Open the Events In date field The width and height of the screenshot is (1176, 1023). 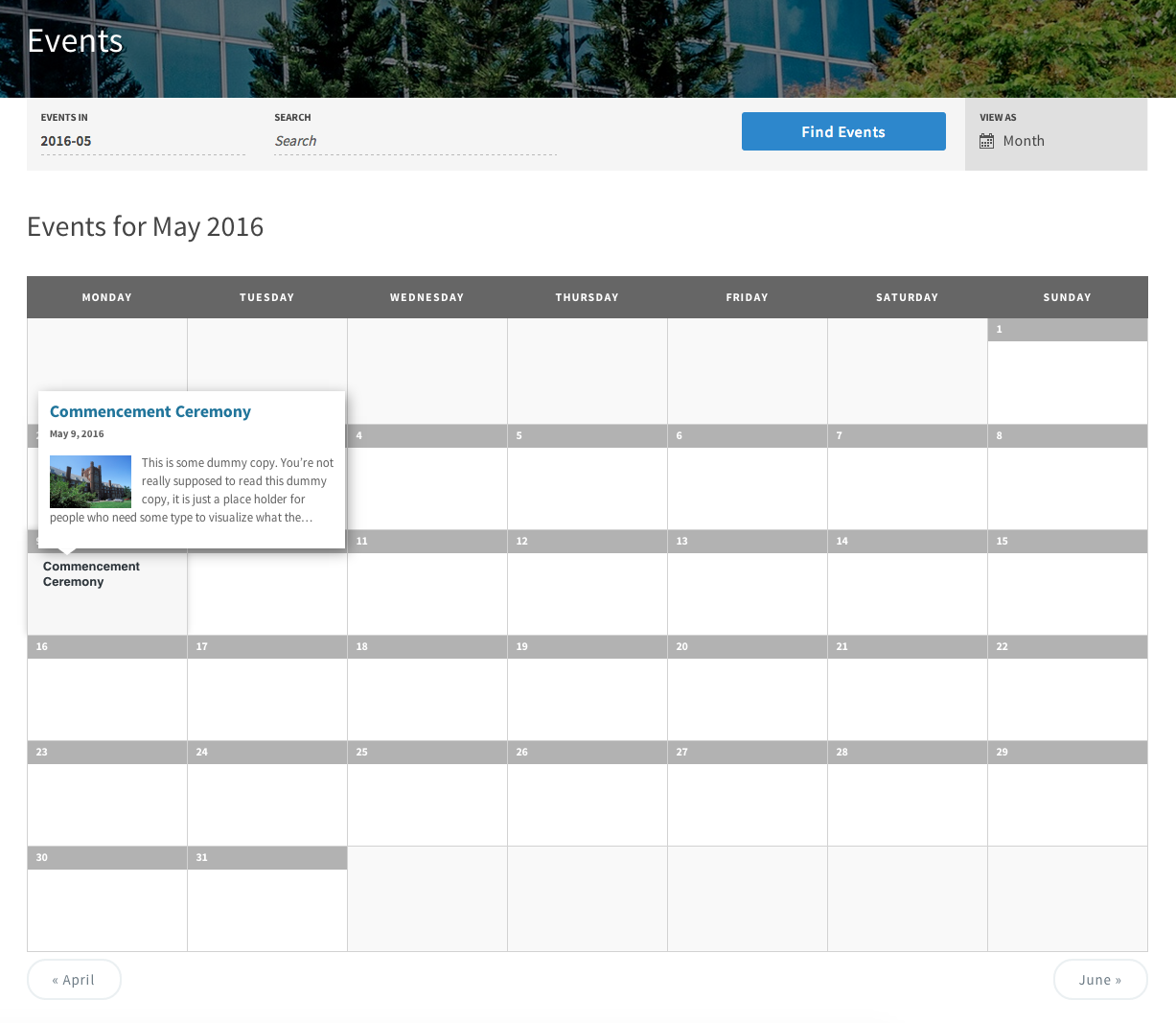point(142,141)
